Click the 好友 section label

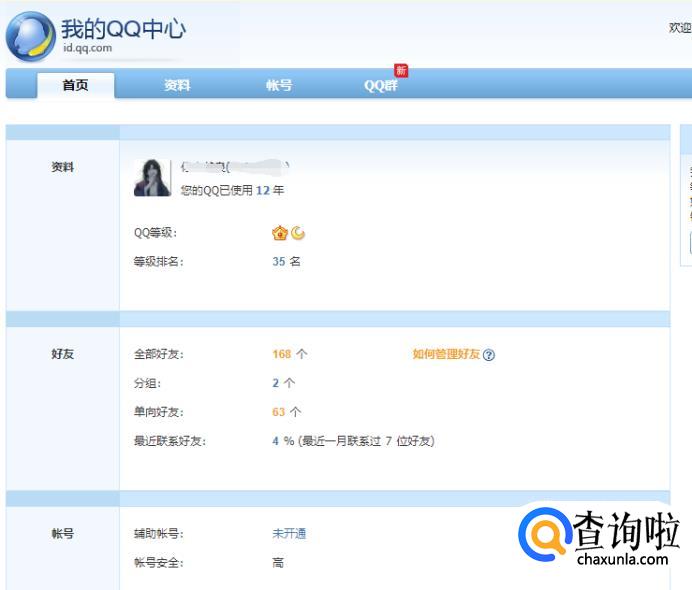pos(62,354)
